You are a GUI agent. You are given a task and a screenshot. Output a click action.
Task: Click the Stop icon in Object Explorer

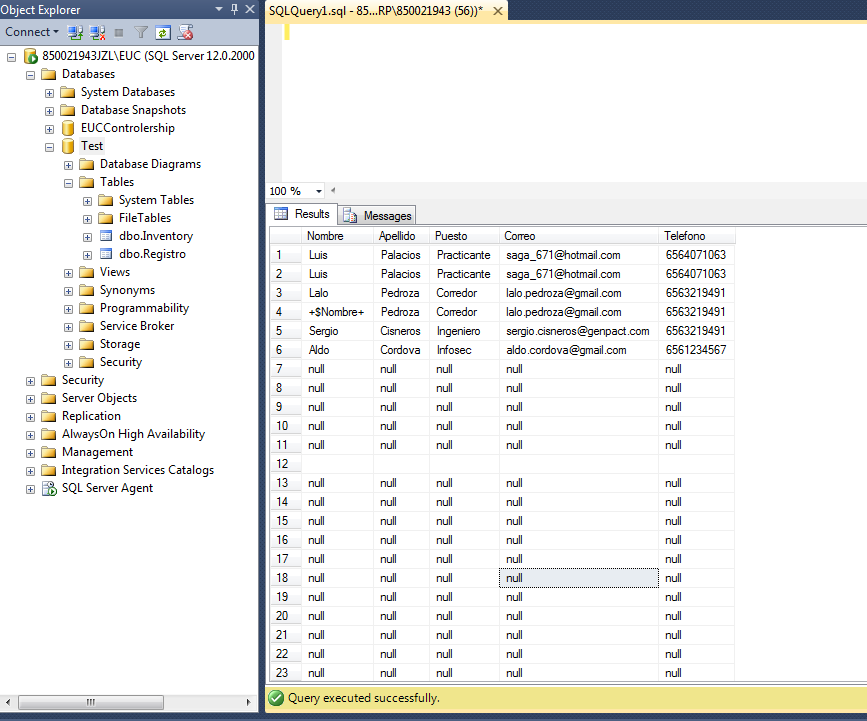(x=118, y=33)
